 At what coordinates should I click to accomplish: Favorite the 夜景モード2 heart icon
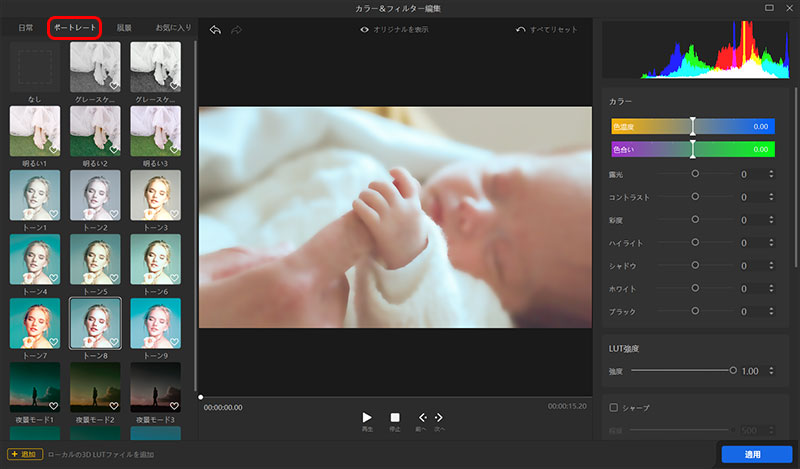point(114,406)
